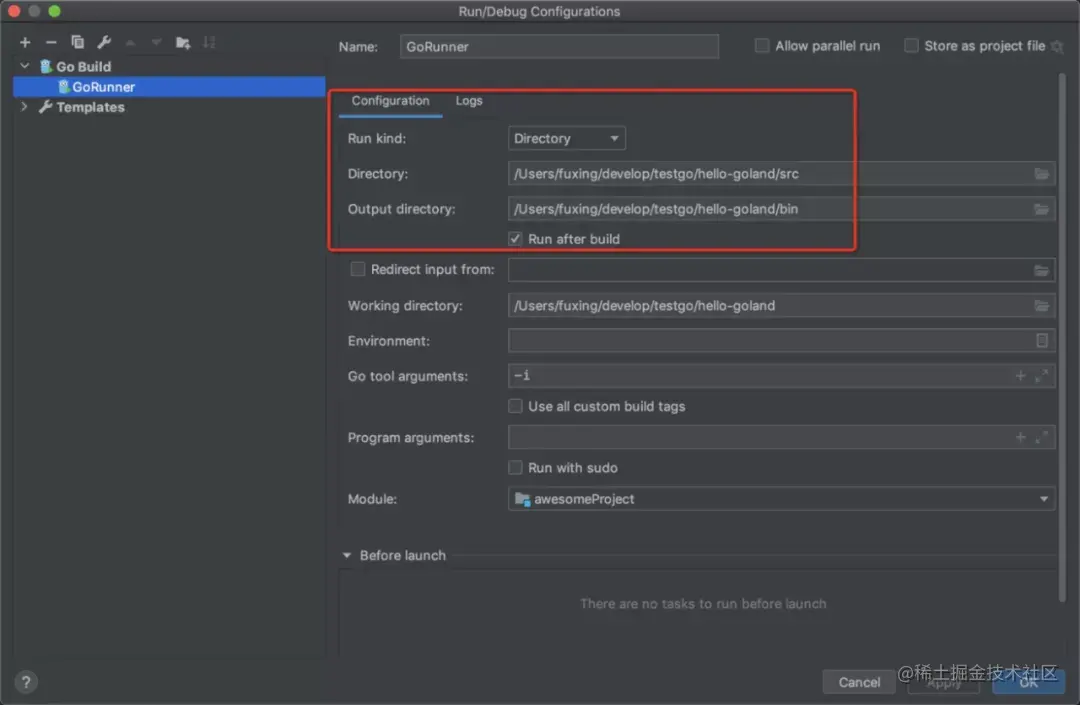Browse folder icon for Directory field

[1041, 174]
